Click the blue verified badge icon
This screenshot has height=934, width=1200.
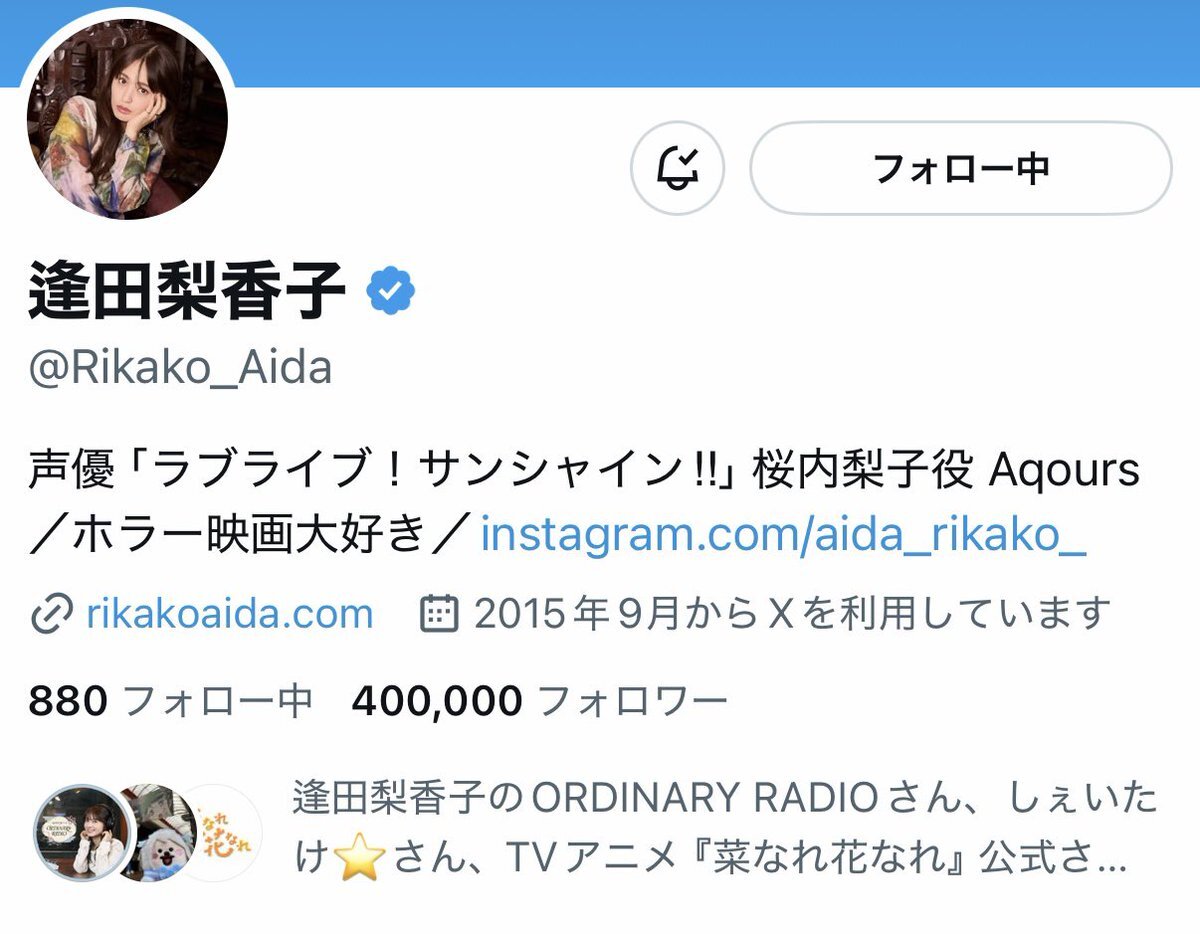[x=391, y=292]
